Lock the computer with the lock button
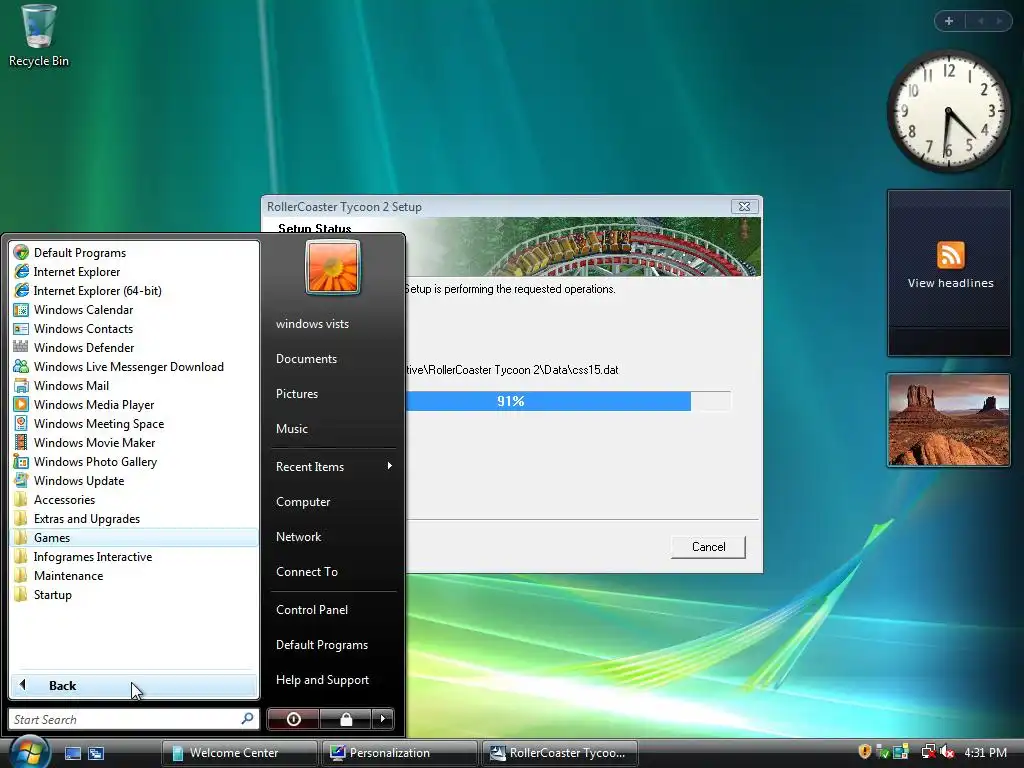This screenshot has height=768, width=1024. tap(346, 719)
